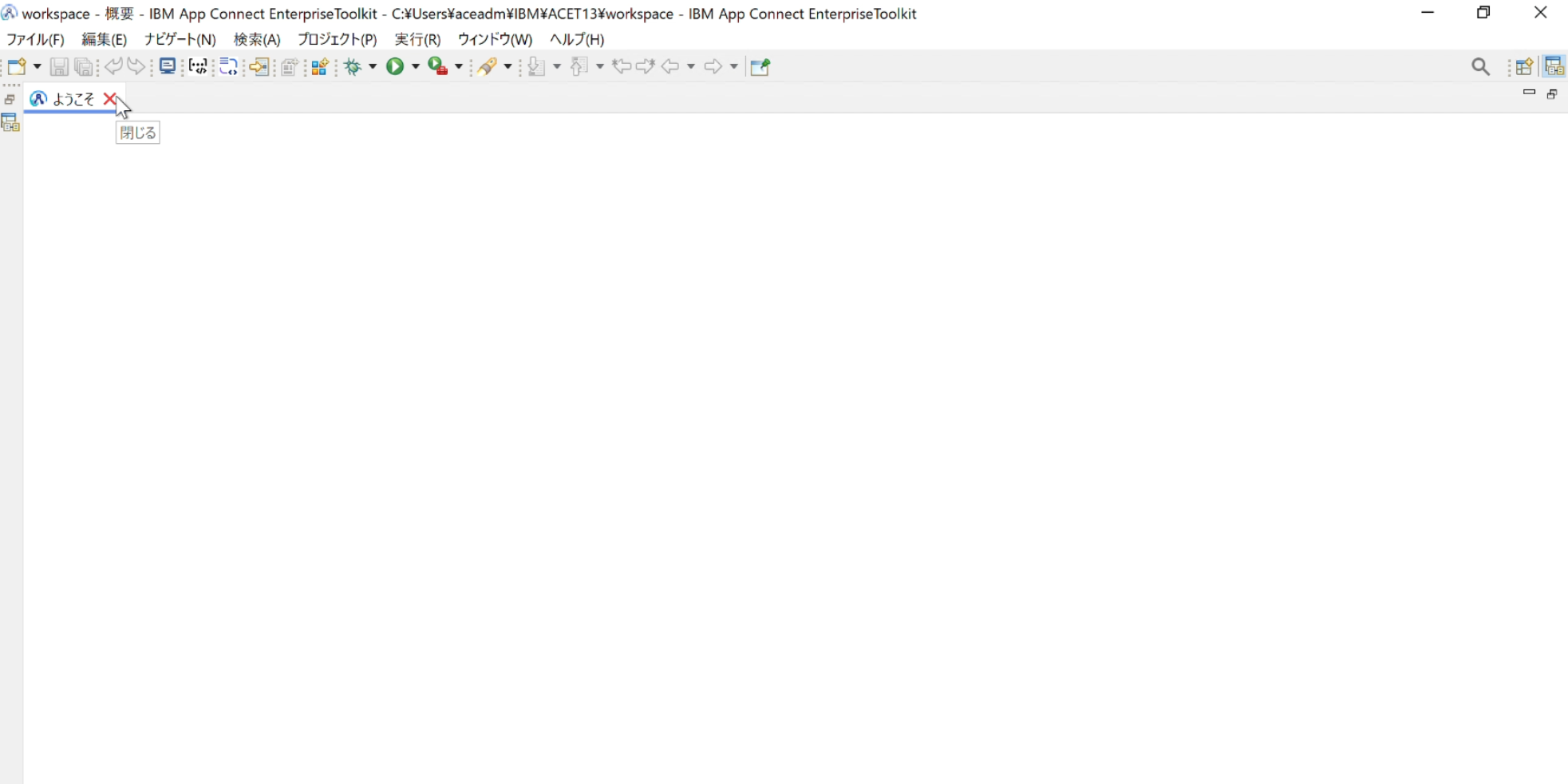
Task: Click the New wizard icon
Action: 18,67
